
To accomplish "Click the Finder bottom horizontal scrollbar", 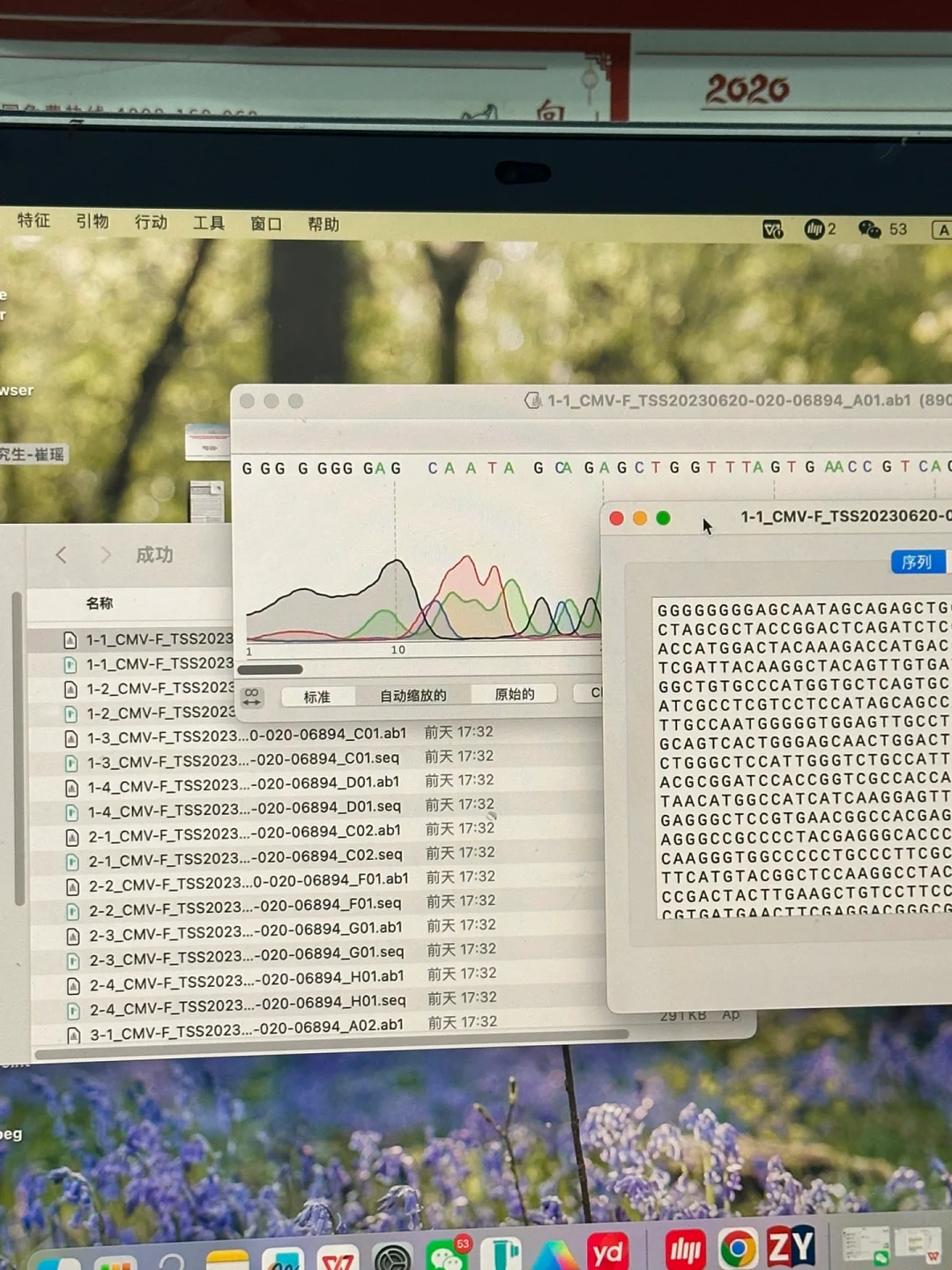I will [331, 1044].
